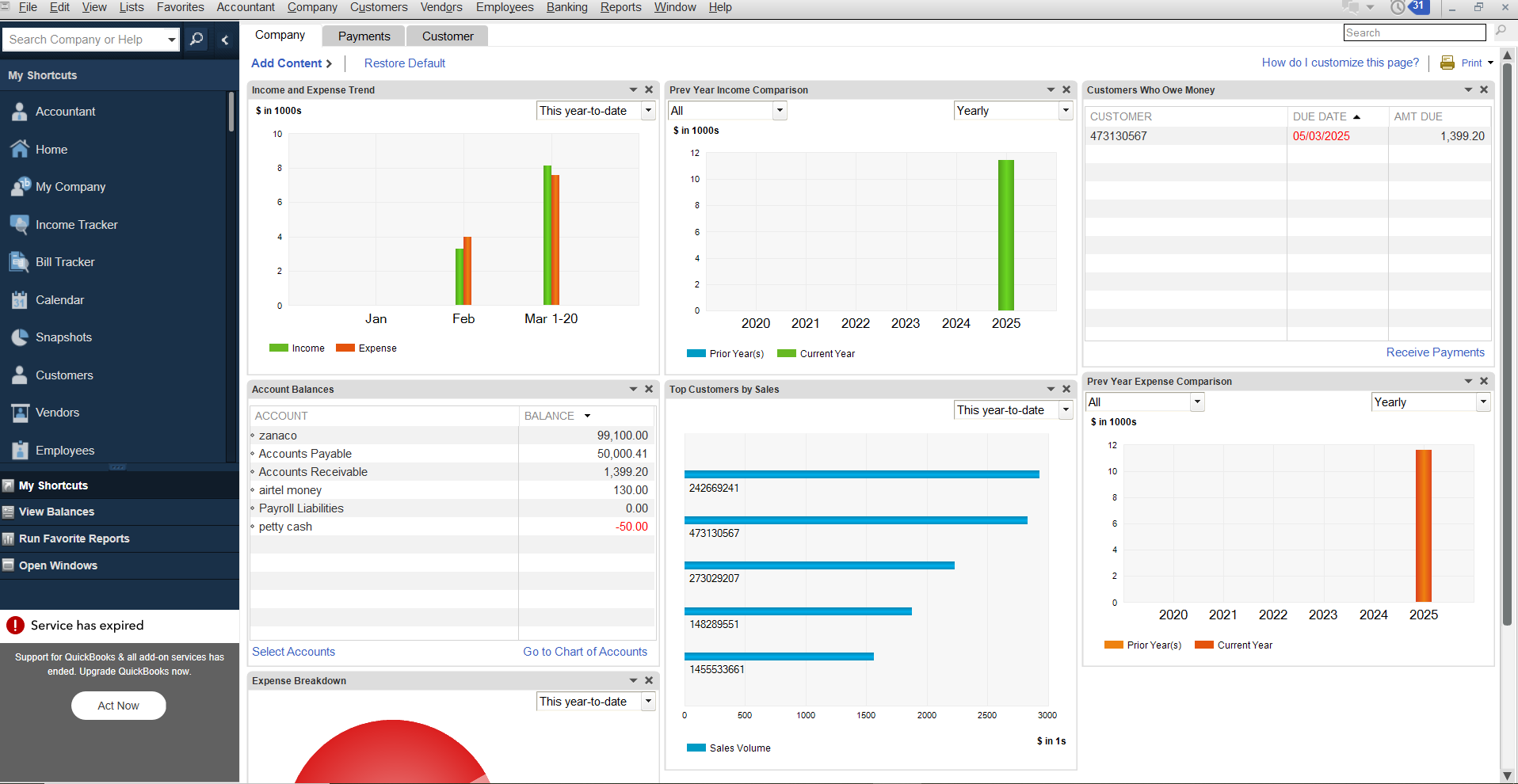Select the Company tab
Viewport: 1518px width, 784px height.
point(280,35)
